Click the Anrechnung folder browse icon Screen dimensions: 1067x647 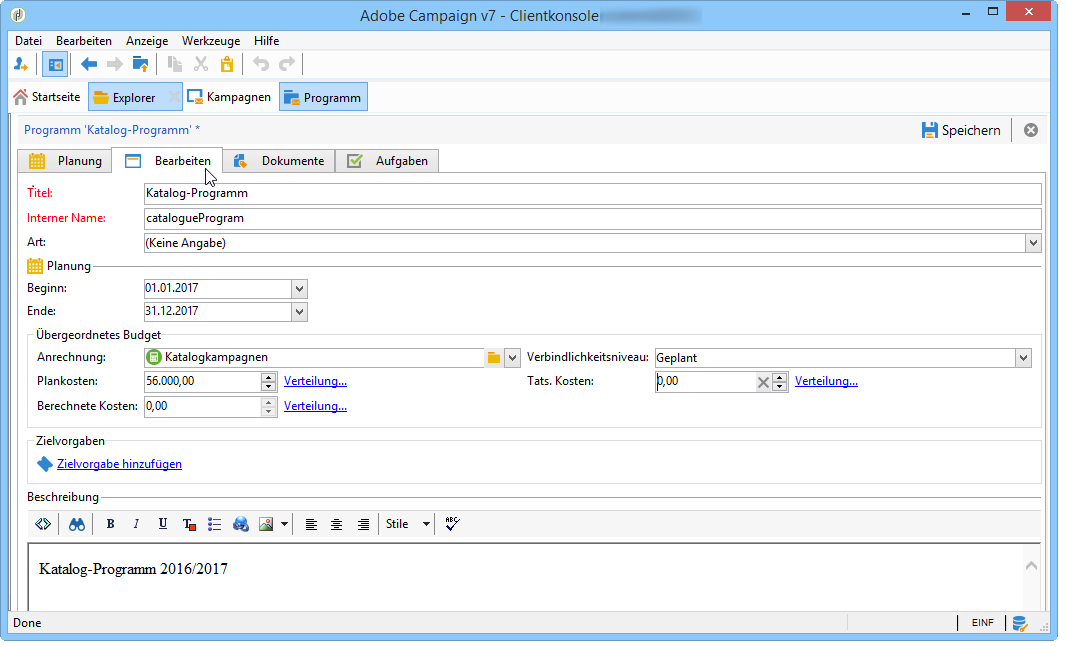pyautogui.click(x=494, y=359)
